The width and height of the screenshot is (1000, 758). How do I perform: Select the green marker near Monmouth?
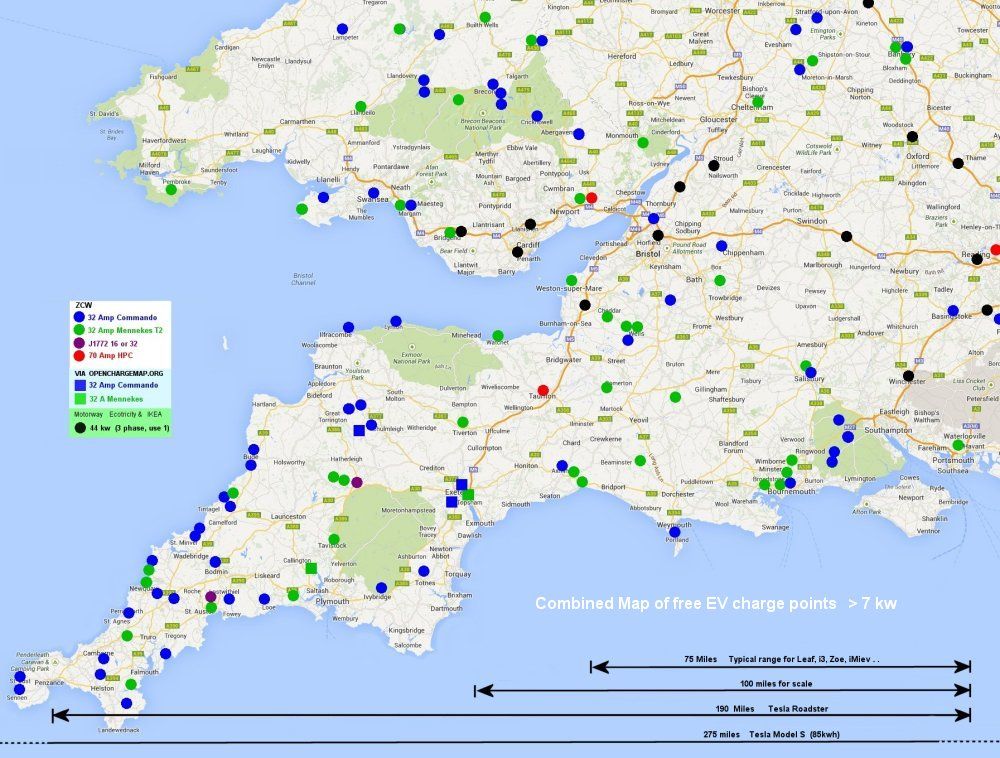(643, 143)
